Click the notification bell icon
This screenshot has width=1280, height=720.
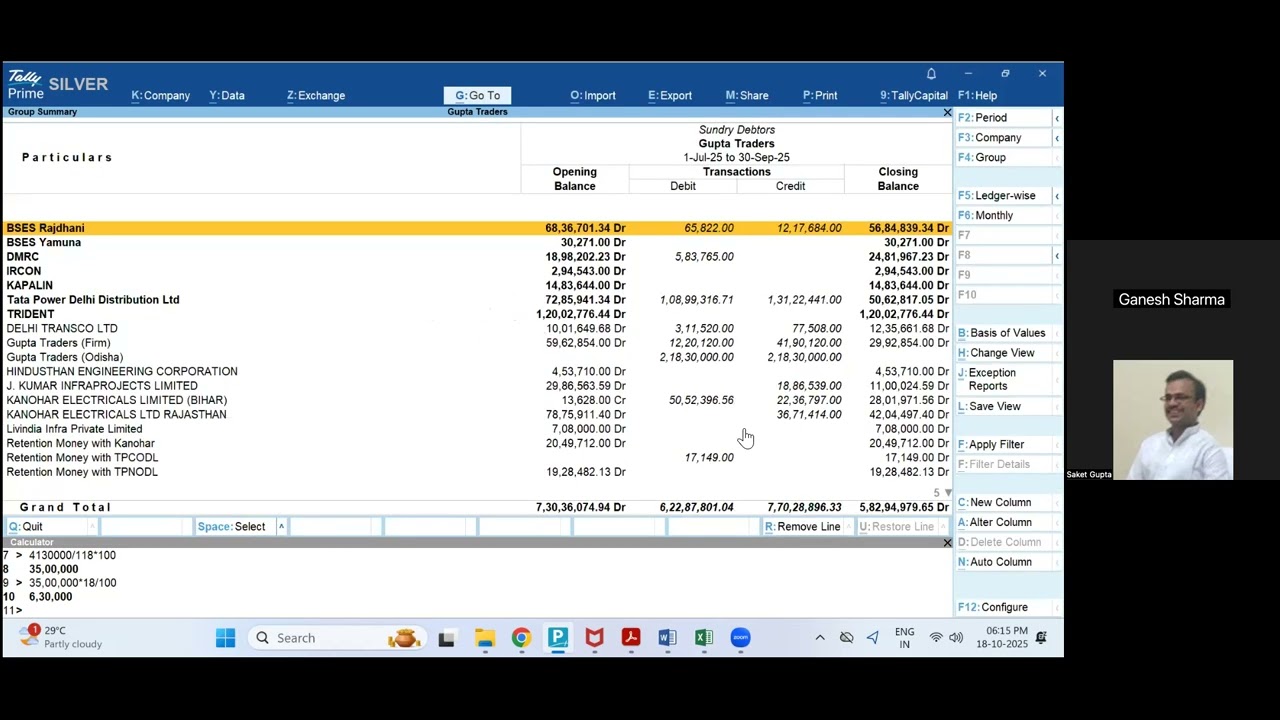click(931, 74)
